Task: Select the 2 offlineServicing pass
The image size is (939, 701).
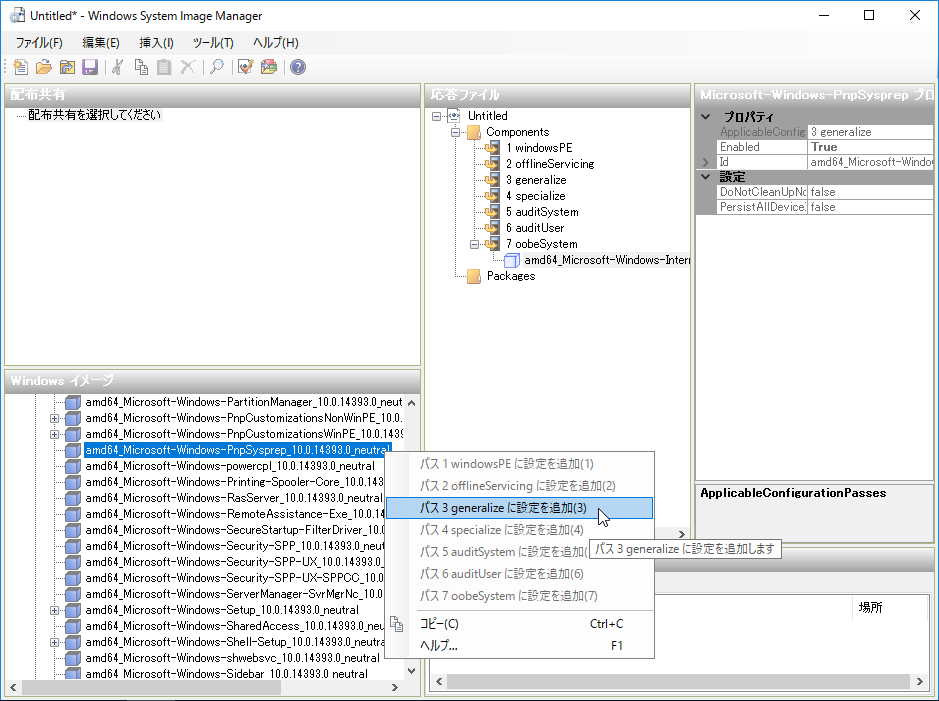Action: (x=550, y=164)
